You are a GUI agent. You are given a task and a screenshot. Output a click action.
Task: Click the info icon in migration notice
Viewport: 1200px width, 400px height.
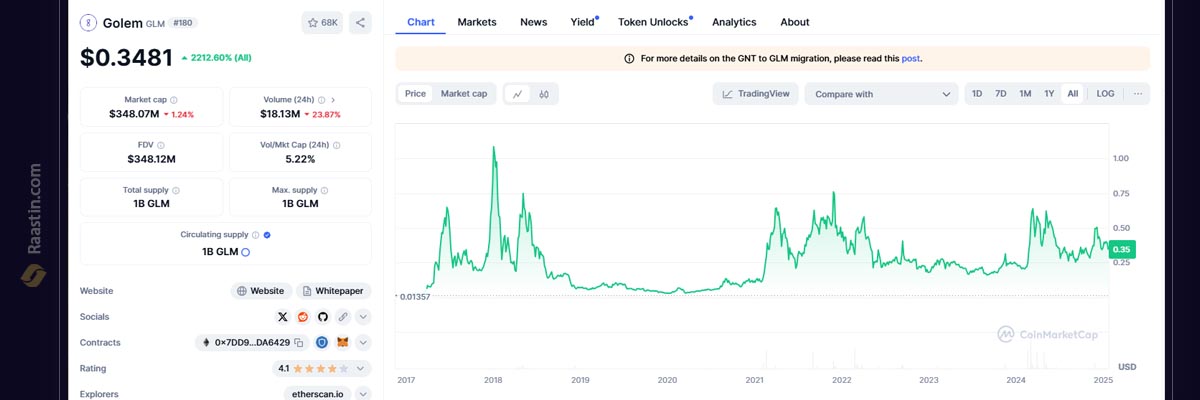click(x=629, y=59)
